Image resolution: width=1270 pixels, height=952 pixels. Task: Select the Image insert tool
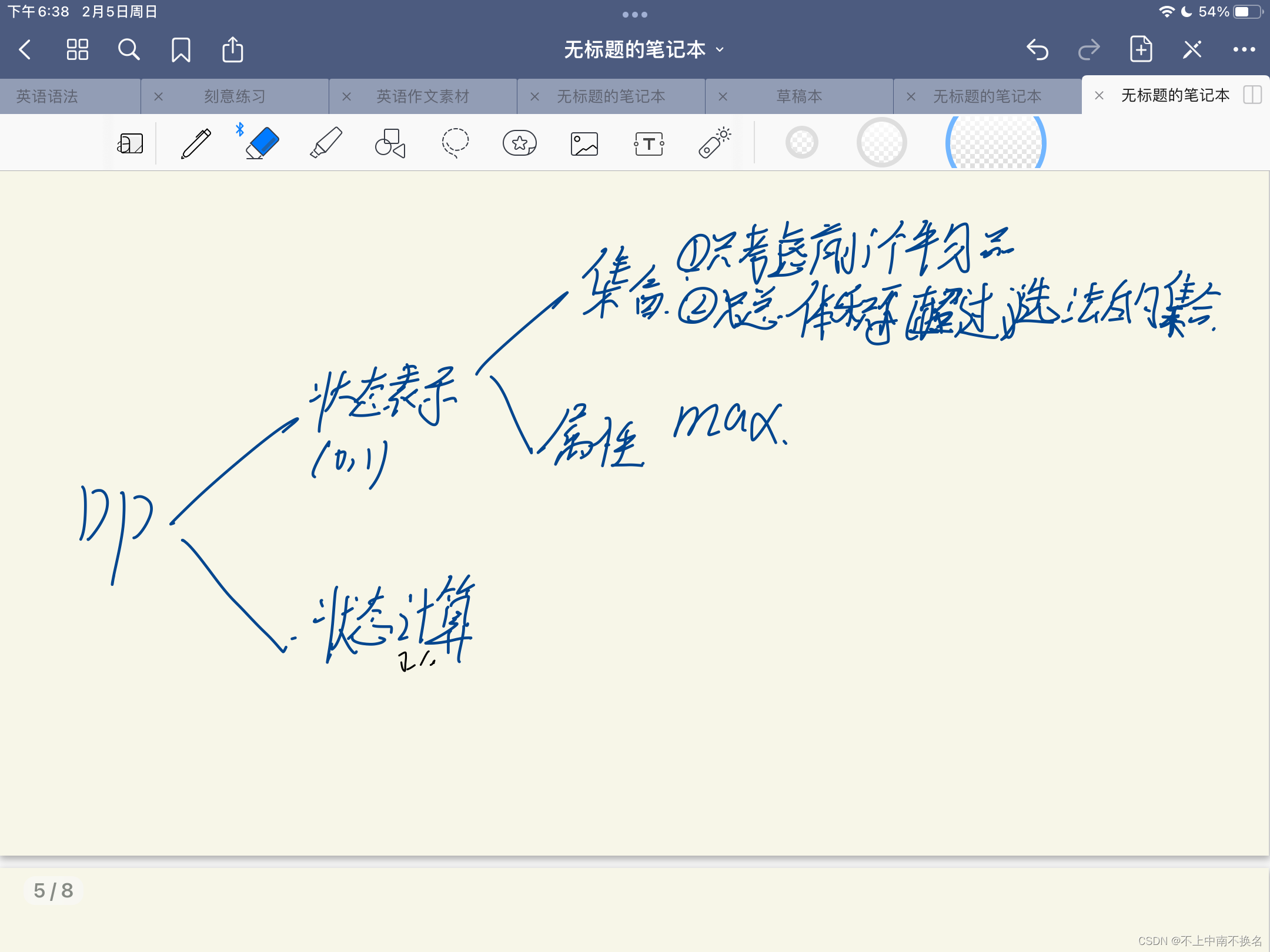[584, 143]
